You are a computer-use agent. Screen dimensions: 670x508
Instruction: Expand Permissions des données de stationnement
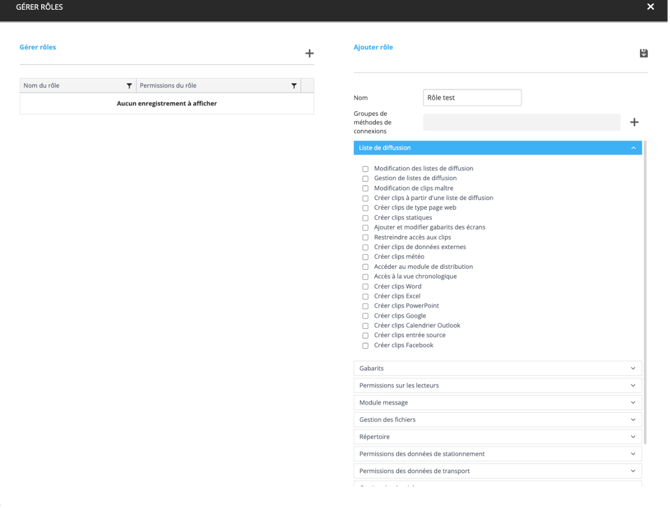click(x=498, y=454)
